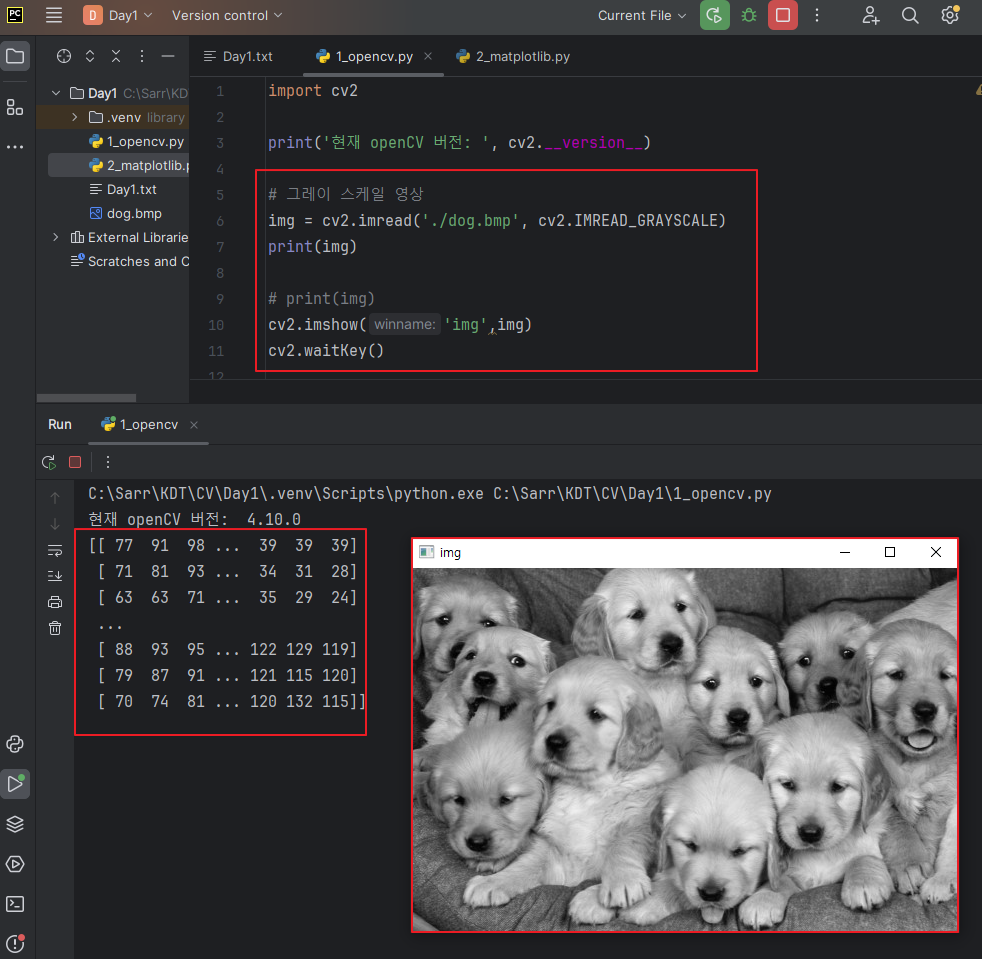The image size is (982, 959).
Task: Select Scratches and Consoles node
Action: tap(129, 261)
